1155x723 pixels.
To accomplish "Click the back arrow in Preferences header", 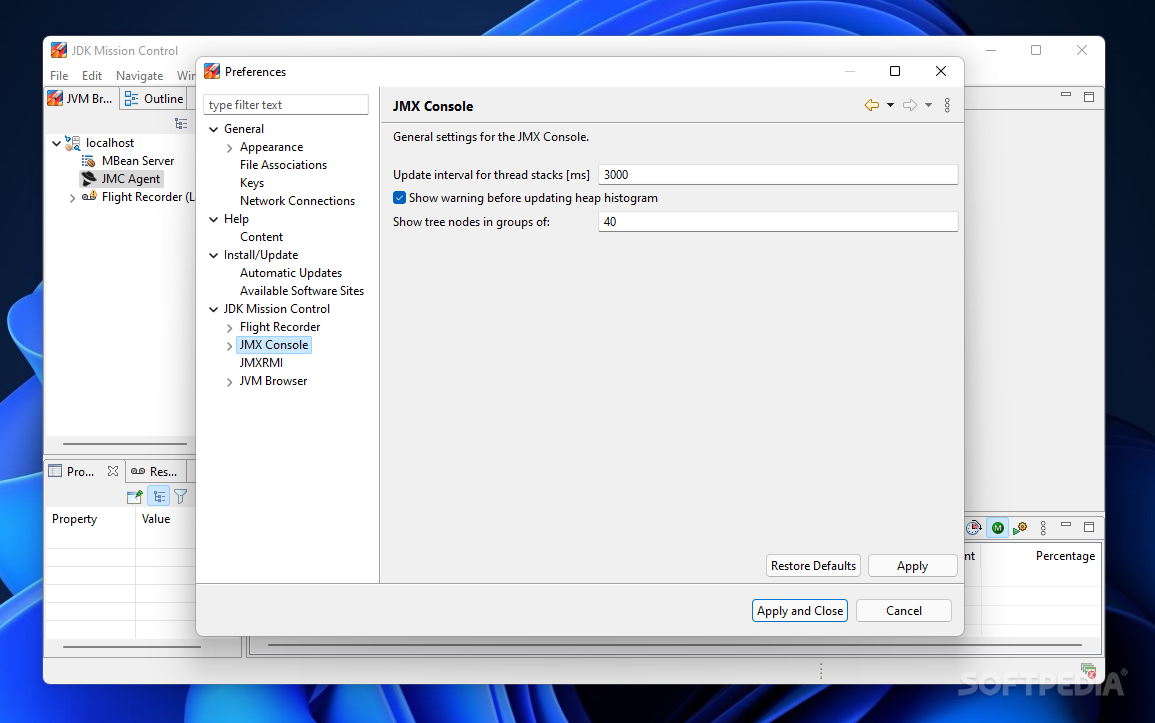I will 871,105.
